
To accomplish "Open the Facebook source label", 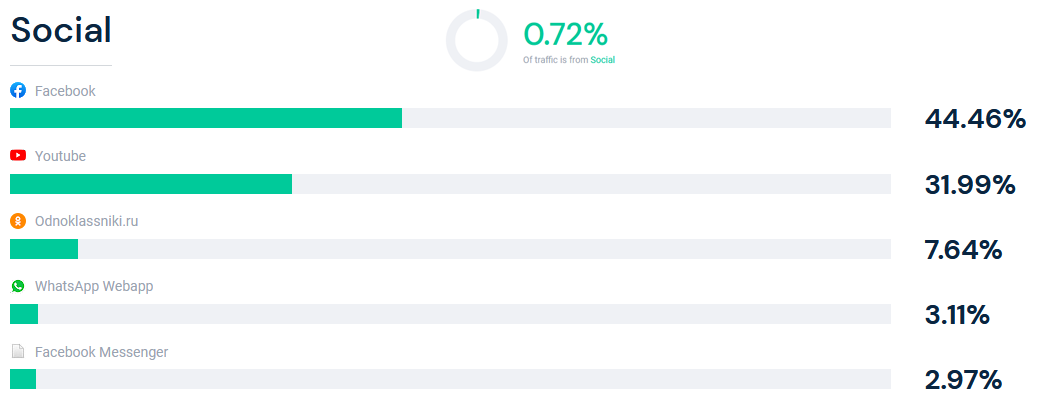I will coord(65,91).
